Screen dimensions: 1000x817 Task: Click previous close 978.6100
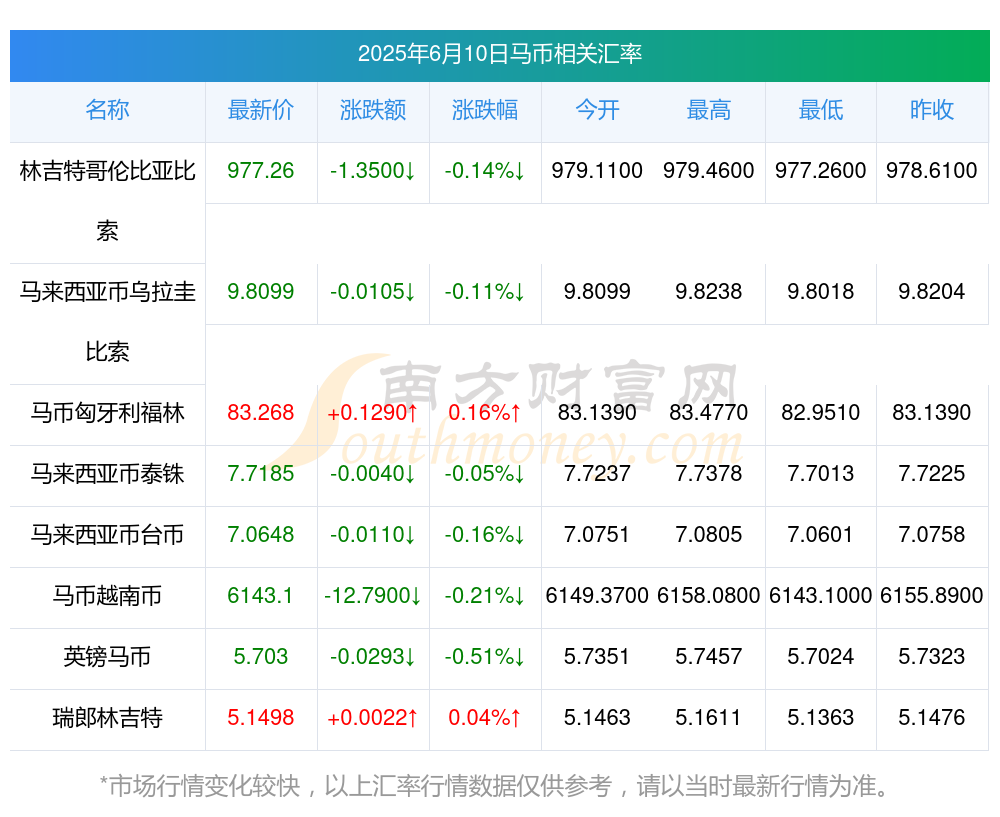point(932,171)
